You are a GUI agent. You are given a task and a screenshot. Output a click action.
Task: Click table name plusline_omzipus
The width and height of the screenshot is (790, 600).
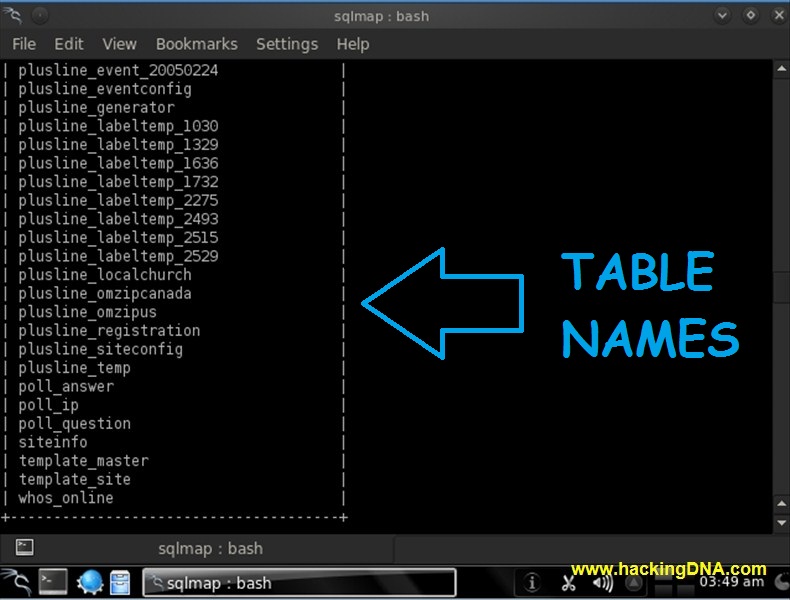coord(88,312)
